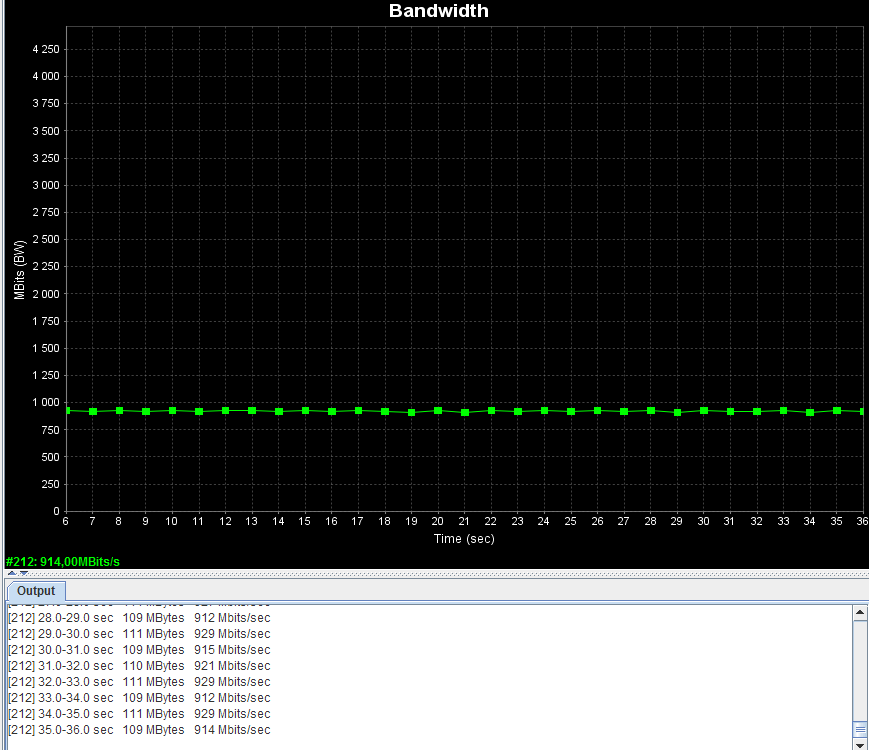Click the 31.0-32.0 sec 921 Mbits/sec line
869x750 pixels.
pos(139,666)
